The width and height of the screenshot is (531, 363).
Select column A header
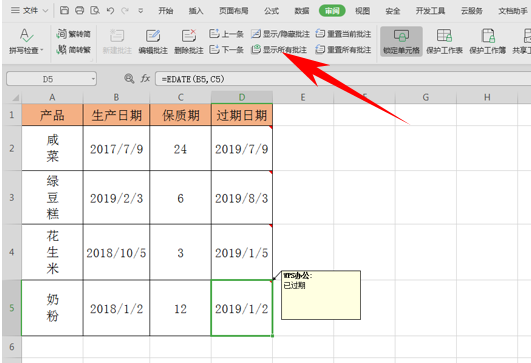[x=52, y=98]
